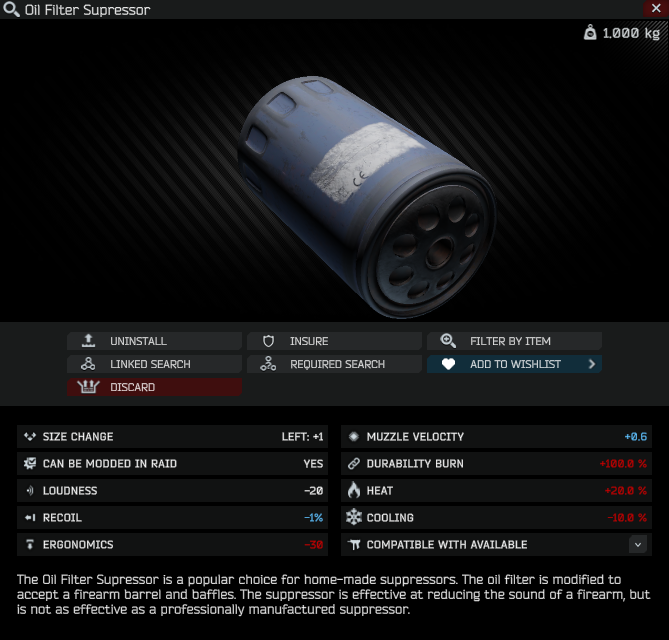Click the red Discard button
The height and width of the screenshot is (640, 669).
coord(154,387)
